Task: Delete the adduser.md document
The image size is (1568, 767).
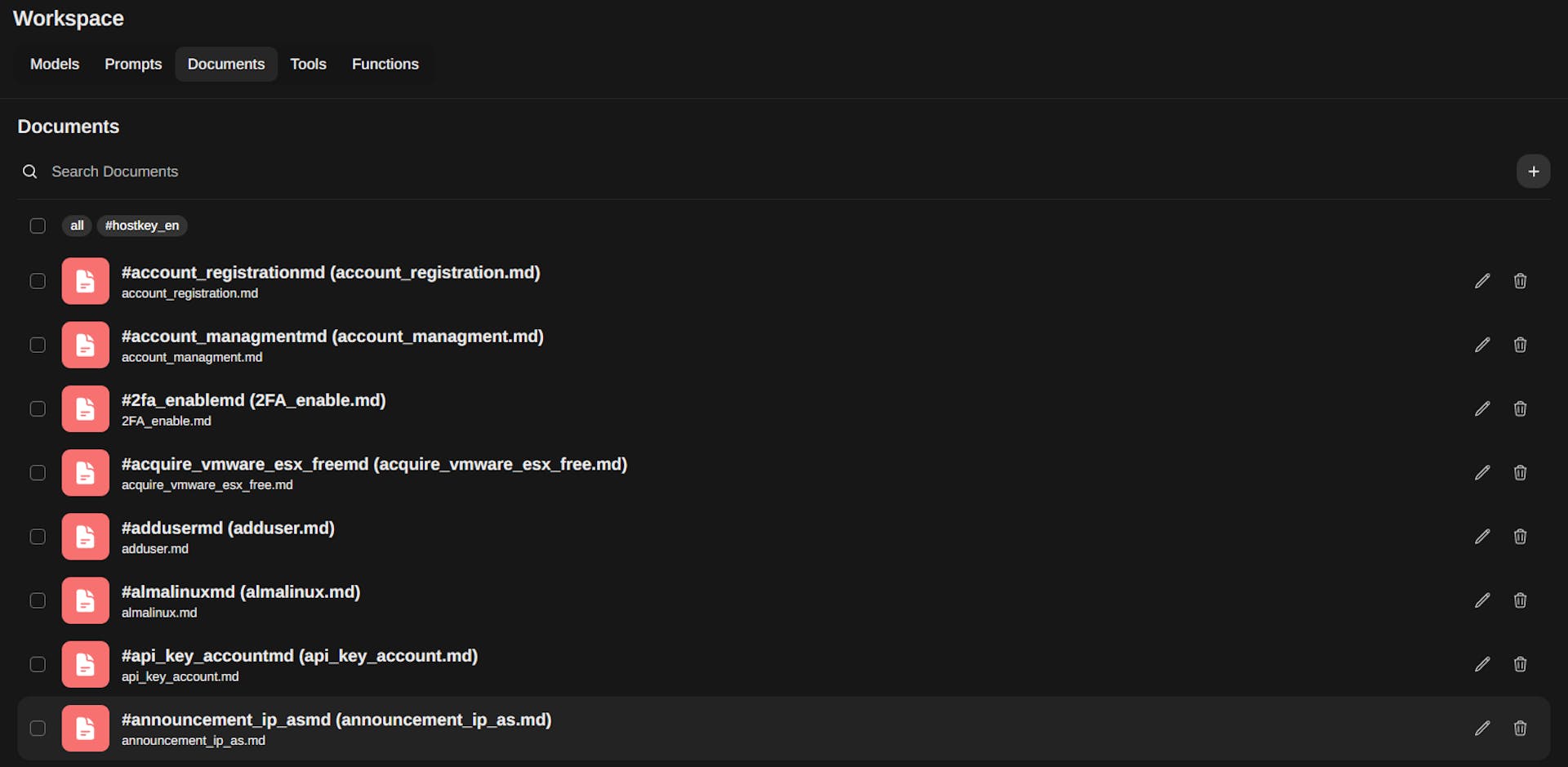Action: (1520, 537)
